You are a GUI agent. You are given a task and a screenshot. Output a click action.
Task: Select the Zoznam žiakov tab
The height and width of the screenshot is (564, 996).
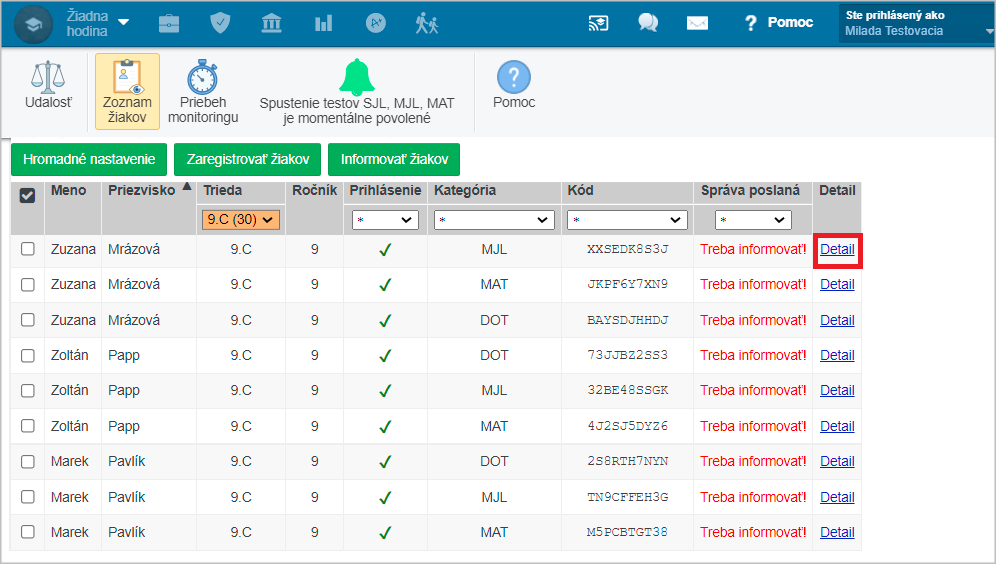tap(127, 91)
